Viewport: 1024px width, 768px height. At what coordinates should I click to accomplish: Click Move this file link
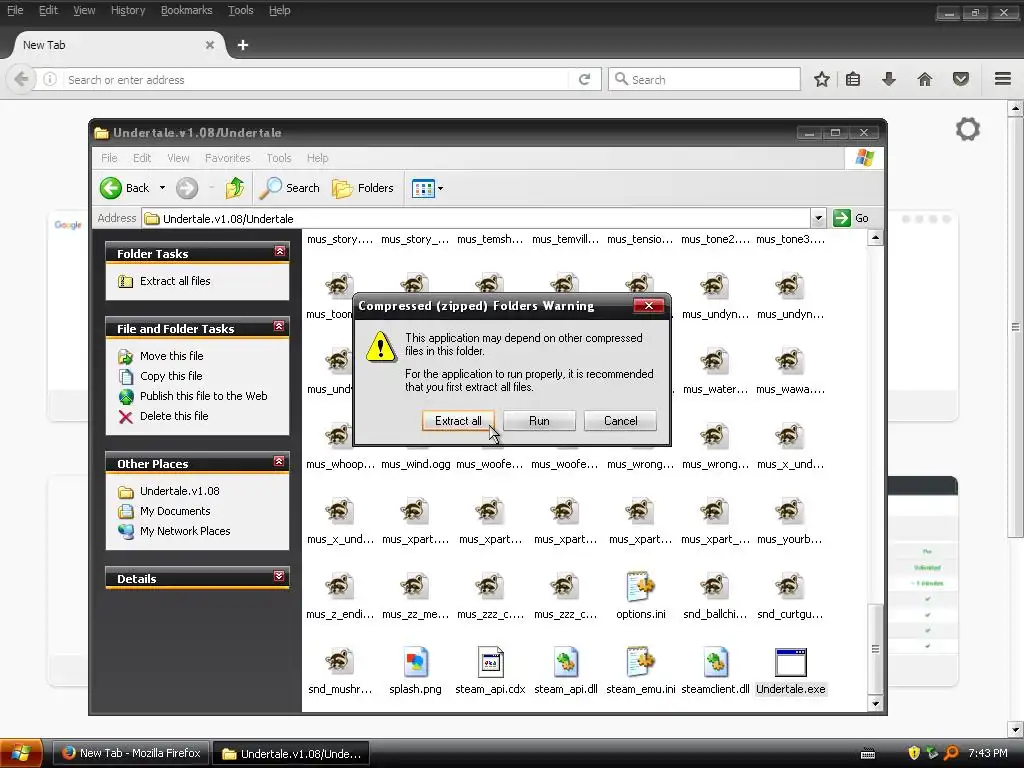pos(172,356)
